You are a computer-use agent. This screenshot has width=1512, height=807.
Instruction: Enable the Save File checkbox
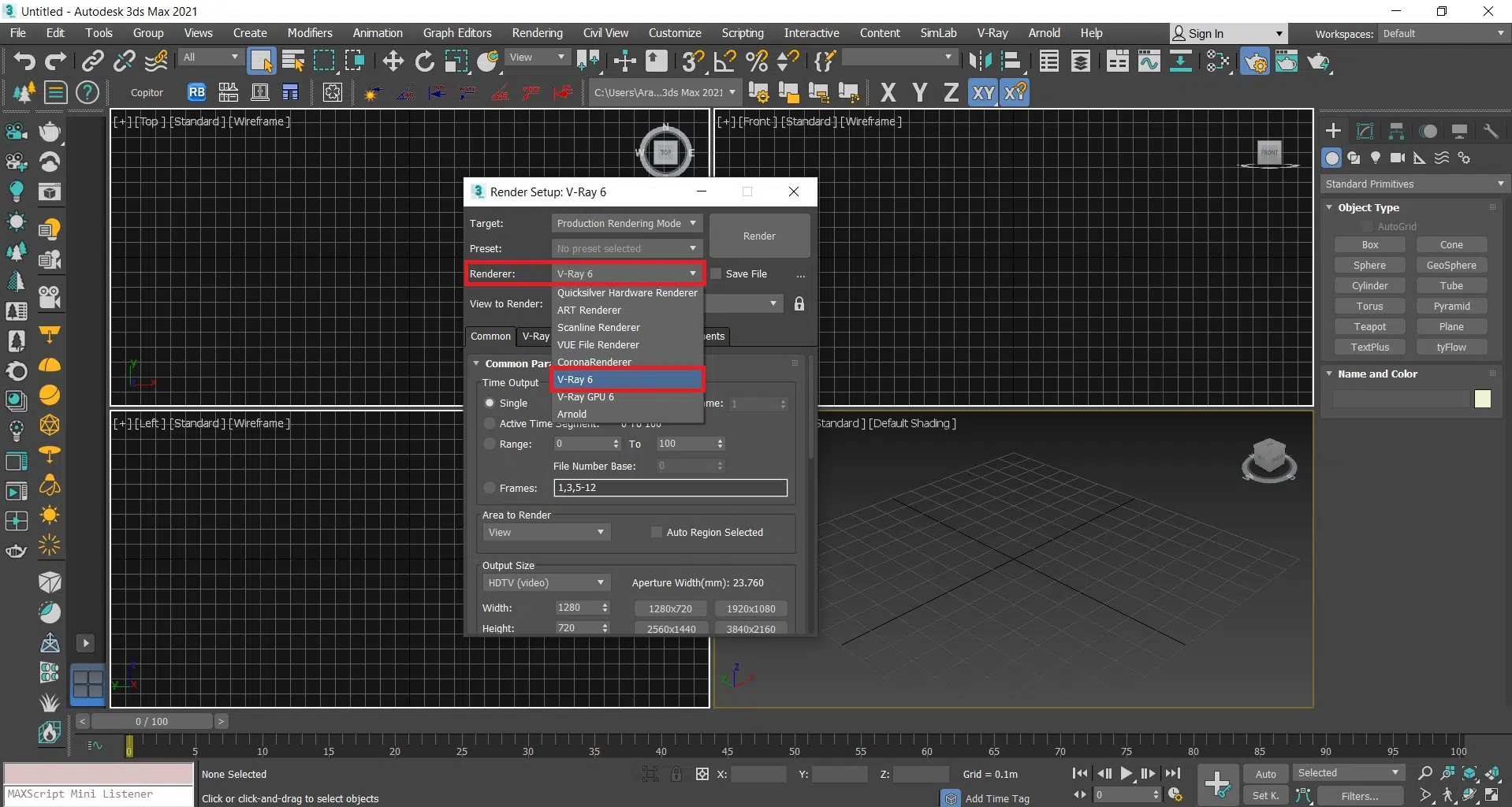click(716, 274)
